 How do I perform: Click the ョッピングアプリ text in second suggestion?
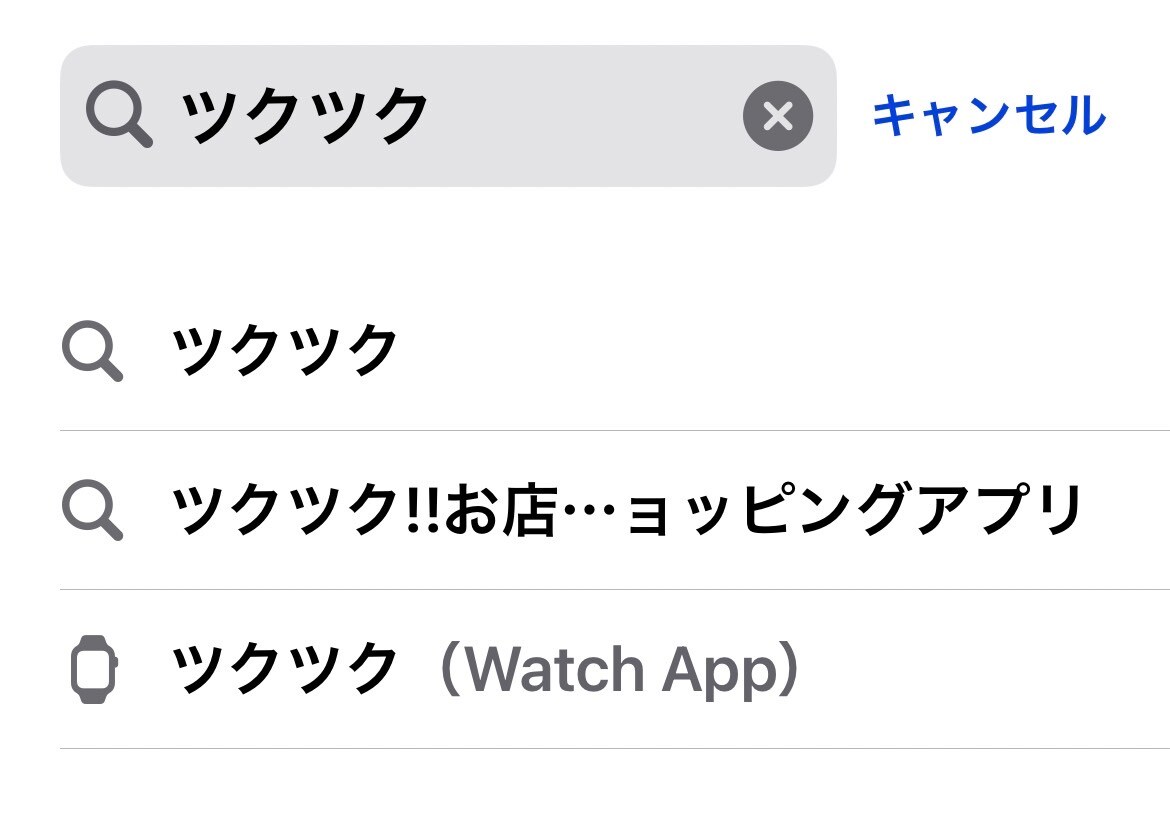855,510
